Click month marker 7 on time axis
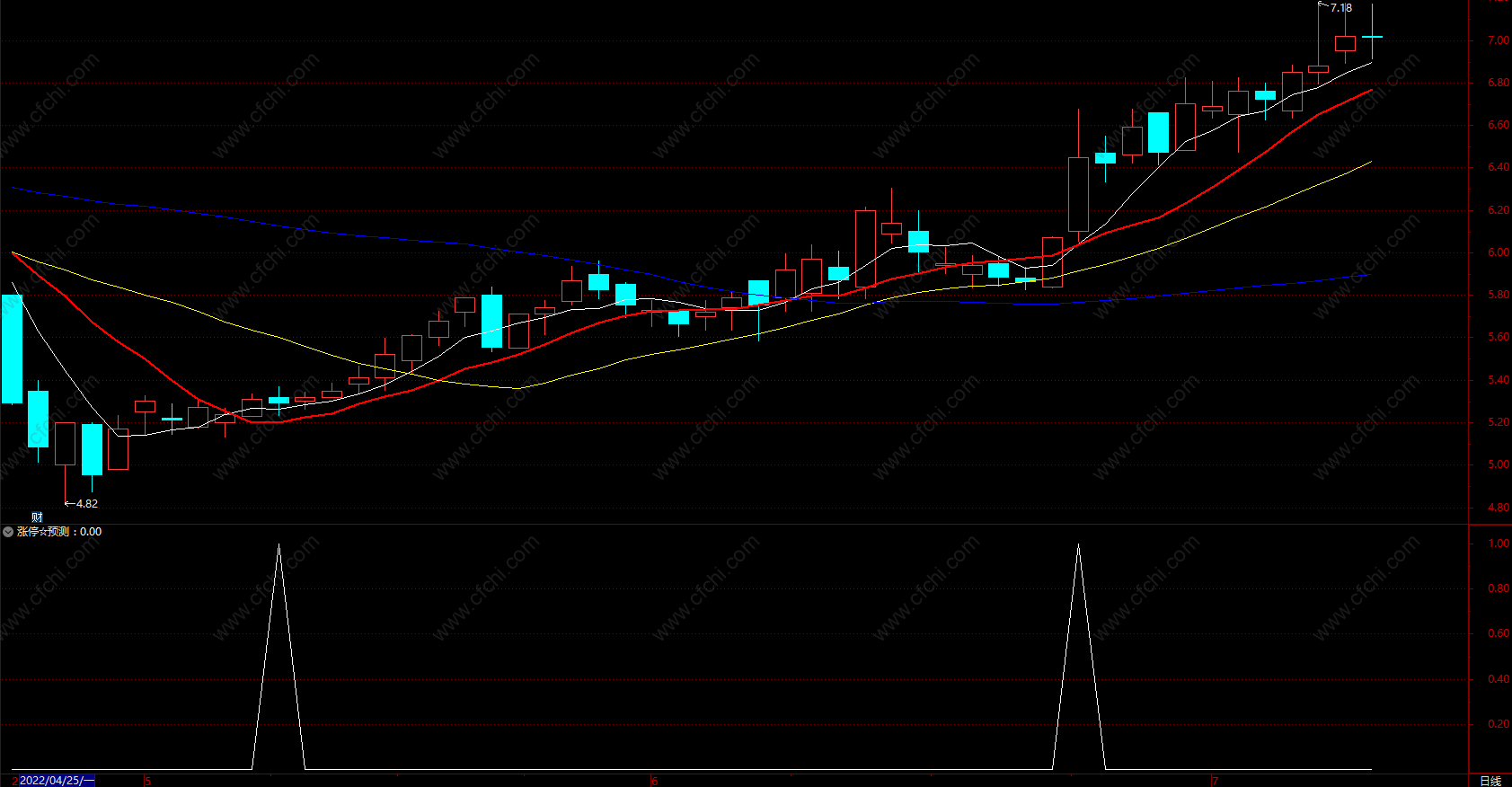The image size is (1512, 787). pyautogui.click(x=1215, y=781)
